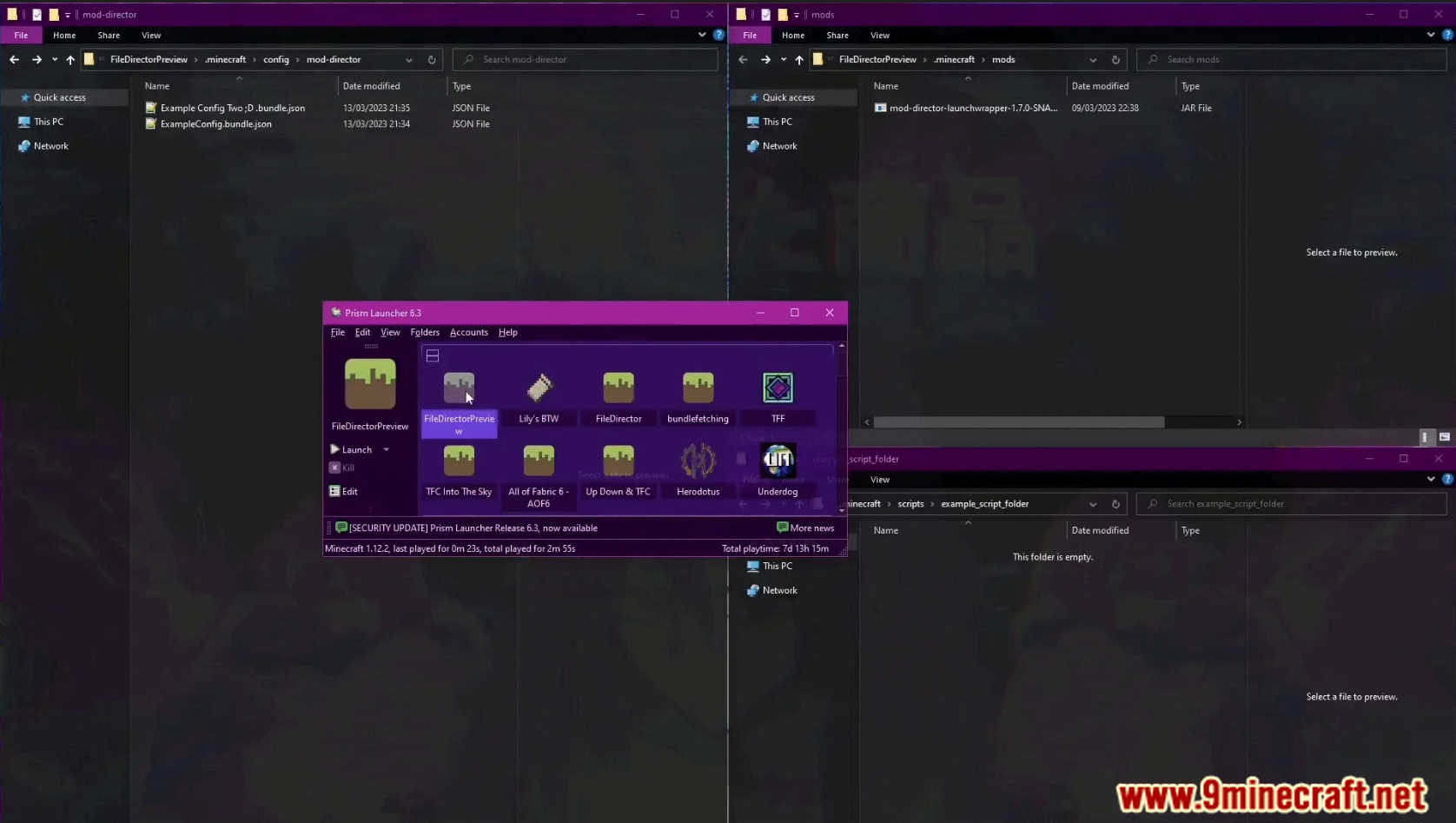Click the Search mods field
The height and width of the screenshot is (823, 1456).
tap(1292, 59)
